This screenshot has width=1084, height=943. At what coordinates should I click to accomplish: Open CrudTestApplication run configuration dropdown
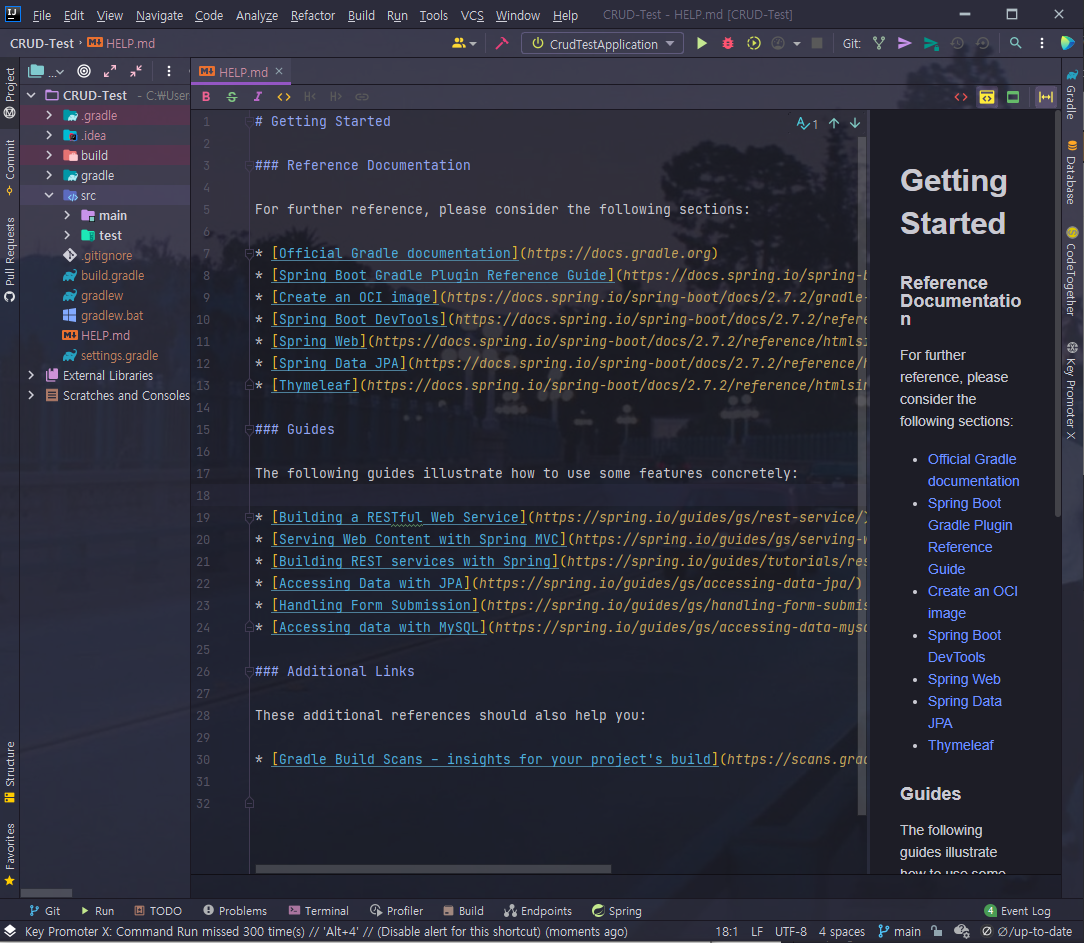tap(603, 44)
